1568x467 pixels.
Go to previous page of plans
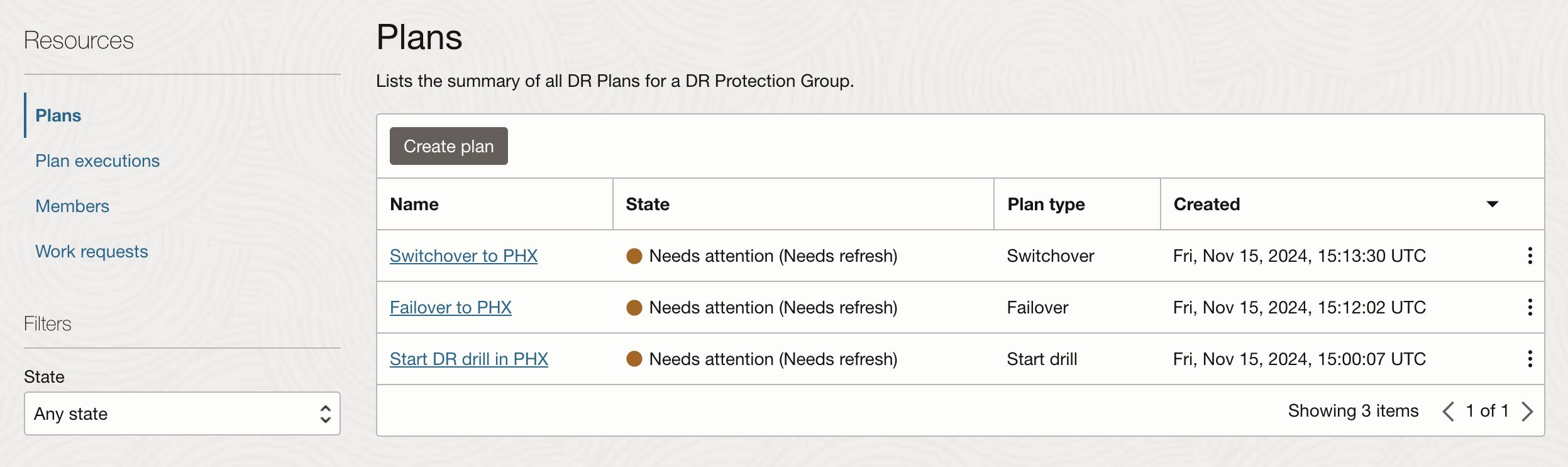tap(1449, 412)
